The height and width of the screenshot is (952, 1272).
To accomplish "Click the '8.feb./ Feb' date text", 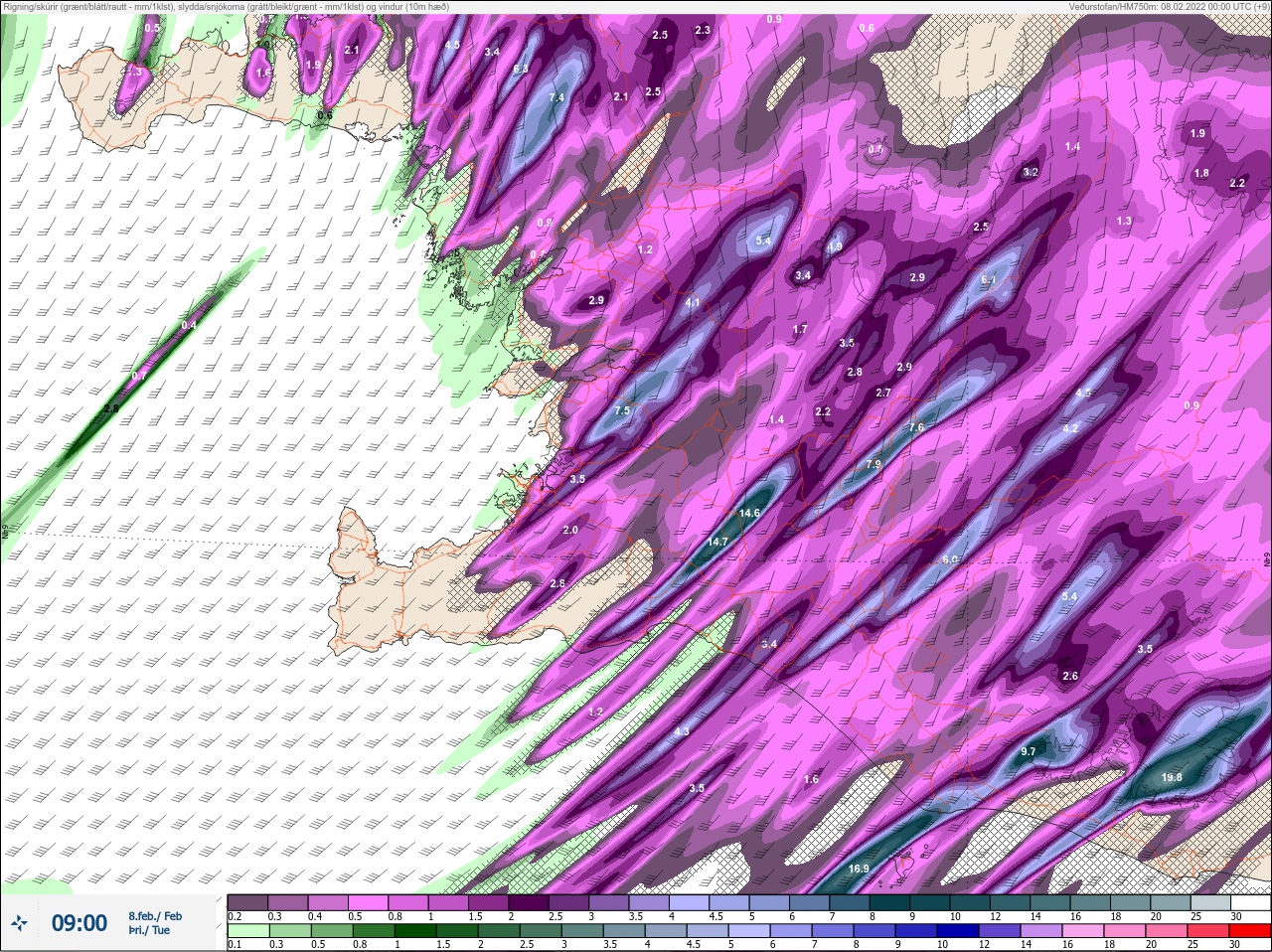I will [x=155, y=915].
